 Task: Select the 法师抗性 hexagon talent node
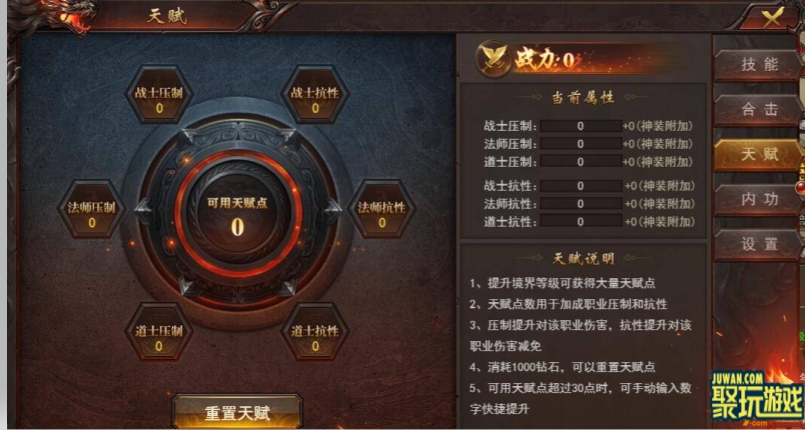381,209
